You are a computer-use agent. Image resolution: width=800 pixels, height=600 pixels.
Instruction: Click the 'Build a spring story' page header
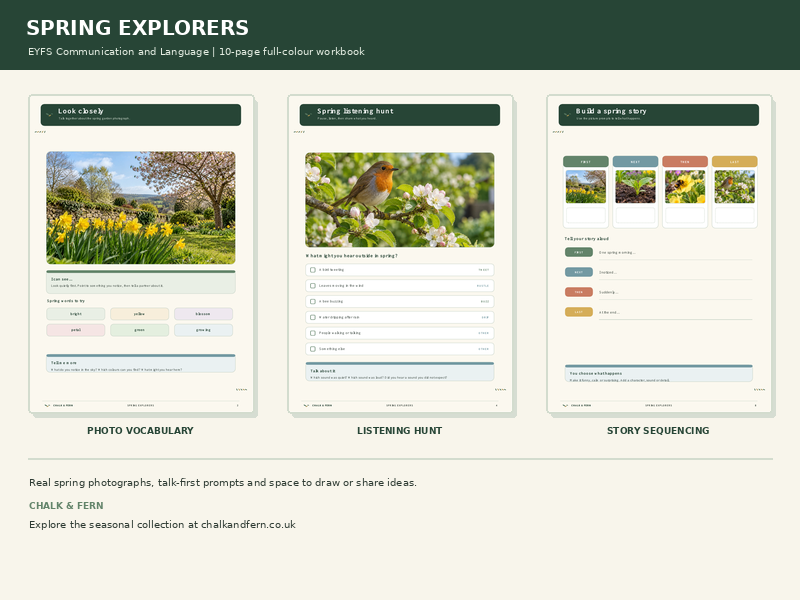pyautogui.click(x=659, y=115)
